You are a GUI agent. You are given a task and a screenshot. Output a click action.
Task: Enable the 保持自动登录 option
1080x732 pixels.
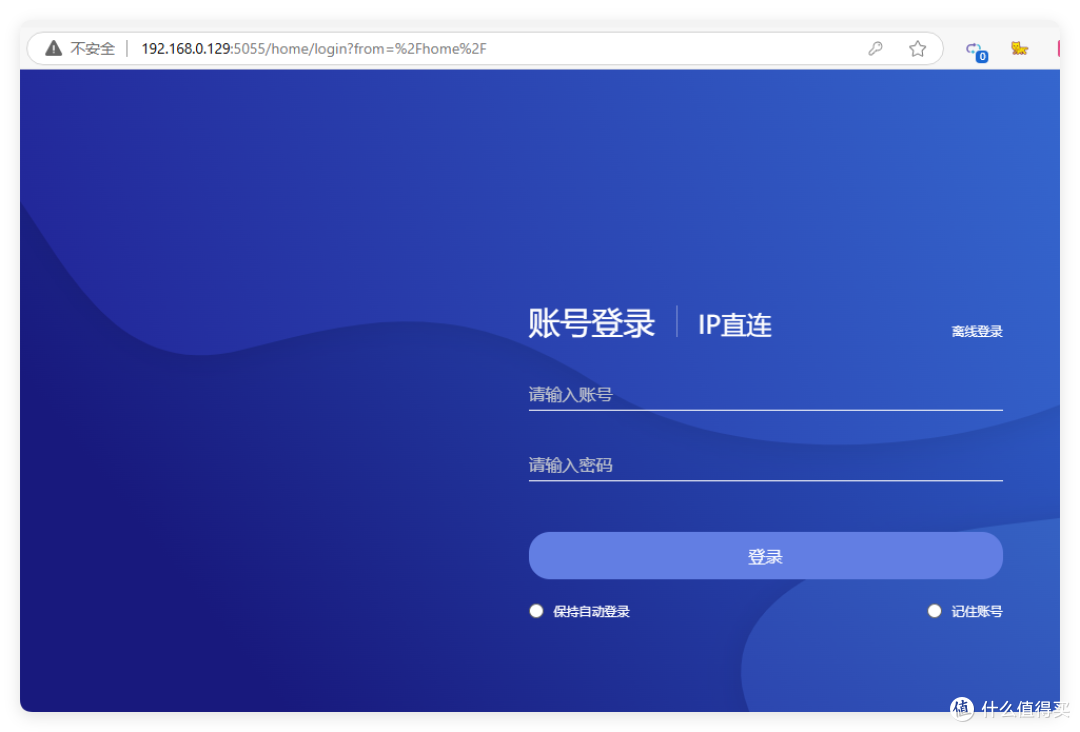(x=536, y=611)
